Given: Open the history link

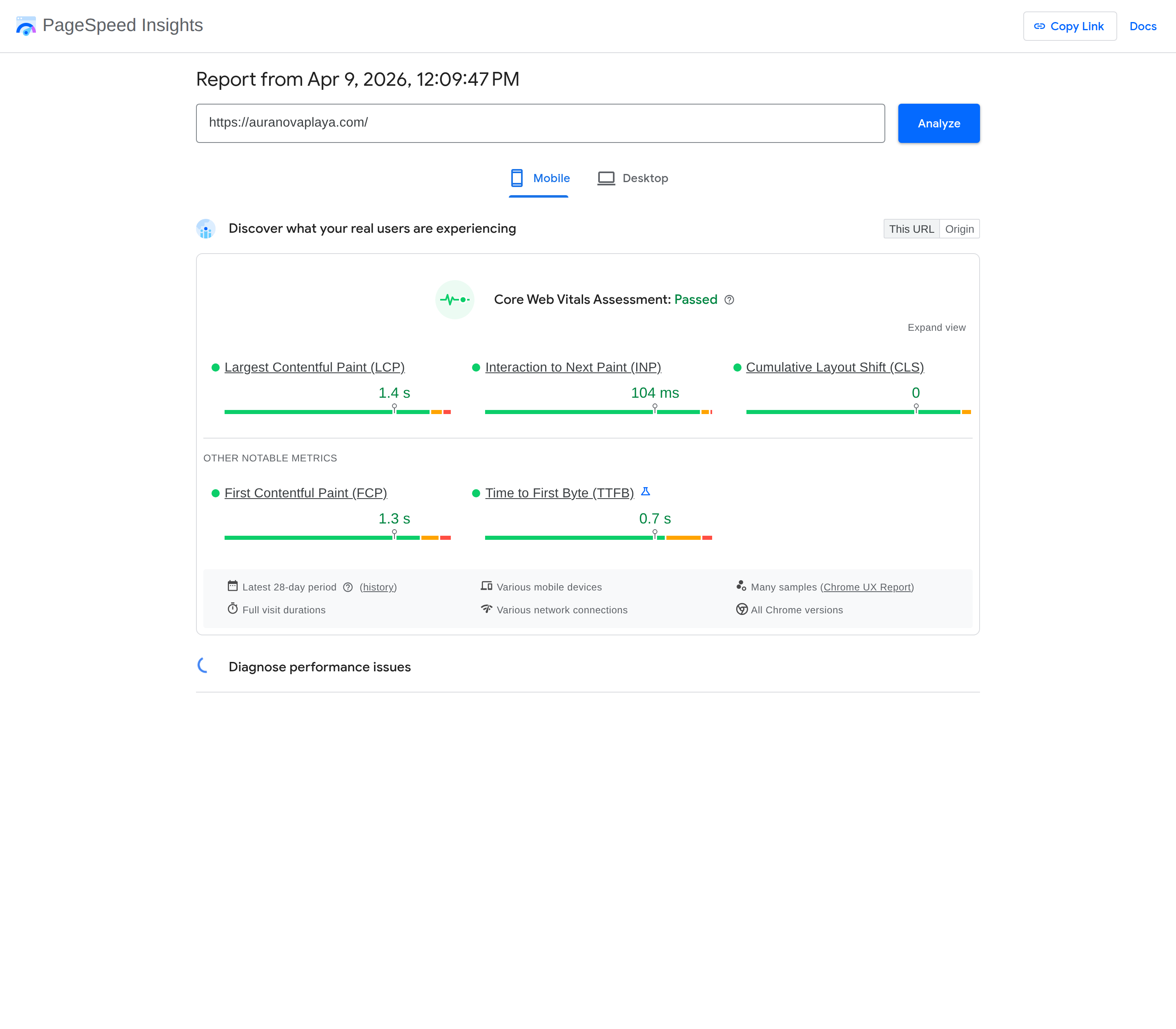Looking at the screenshot, I should pos(379,587).
